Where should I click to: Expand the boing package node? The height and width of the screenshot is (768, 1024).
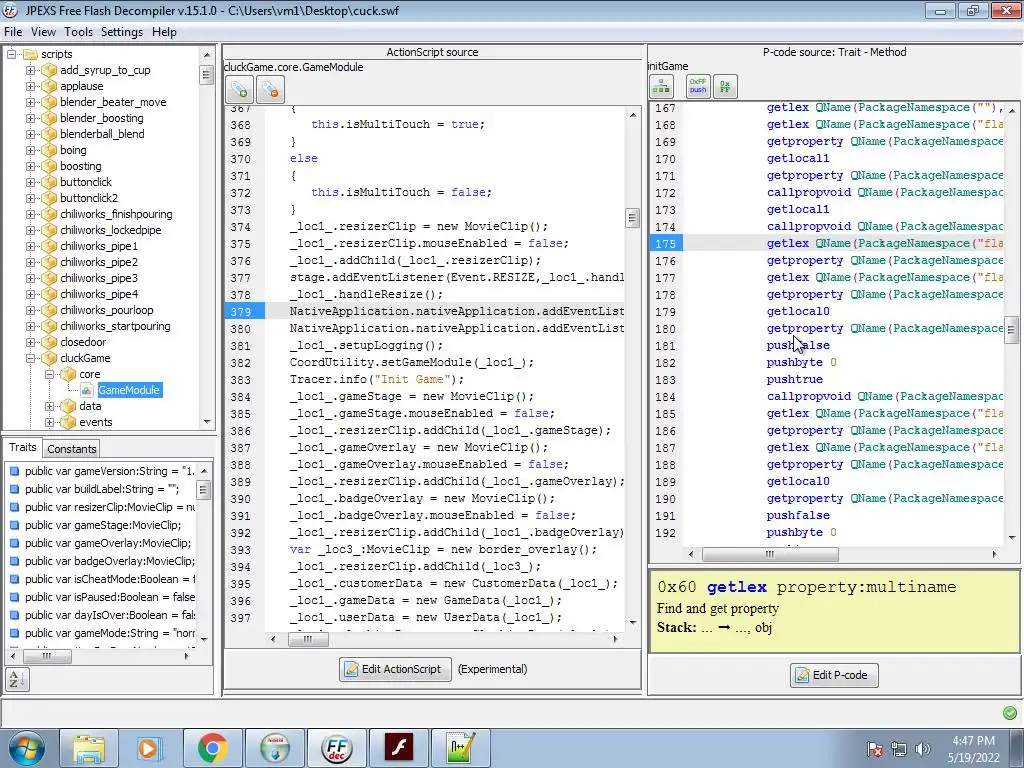click(x=31, y=150)
